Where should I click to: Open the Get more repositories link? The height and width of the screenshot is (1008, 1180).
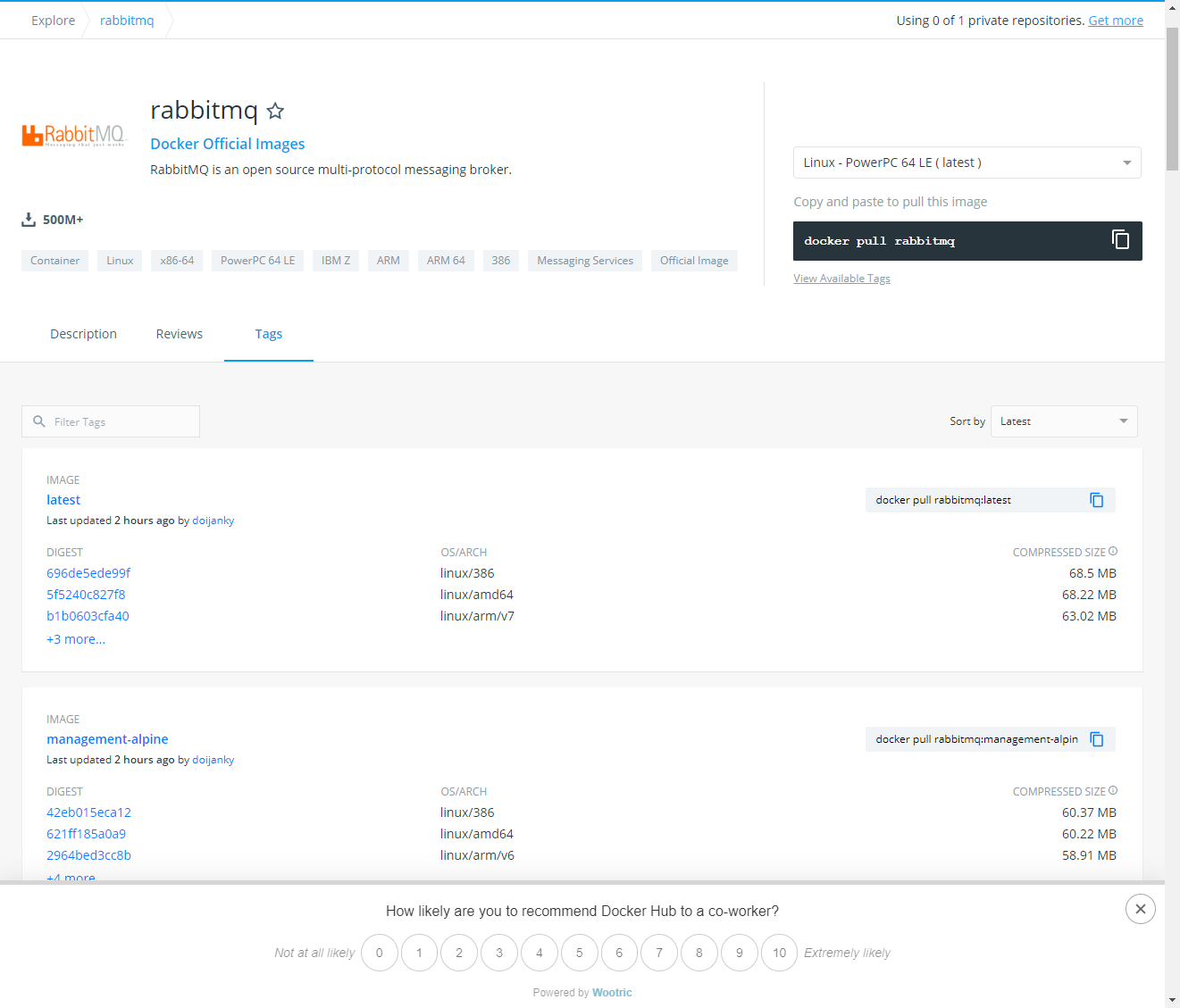click(1116, 21)
